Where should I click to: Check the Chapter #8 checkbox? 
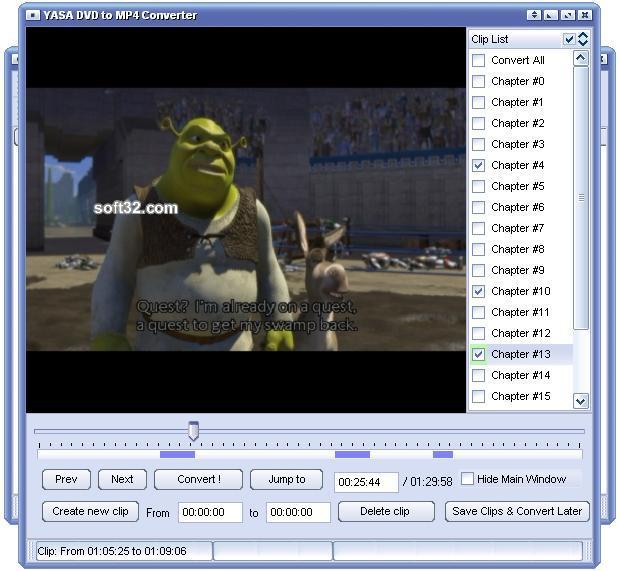[478, 249]
